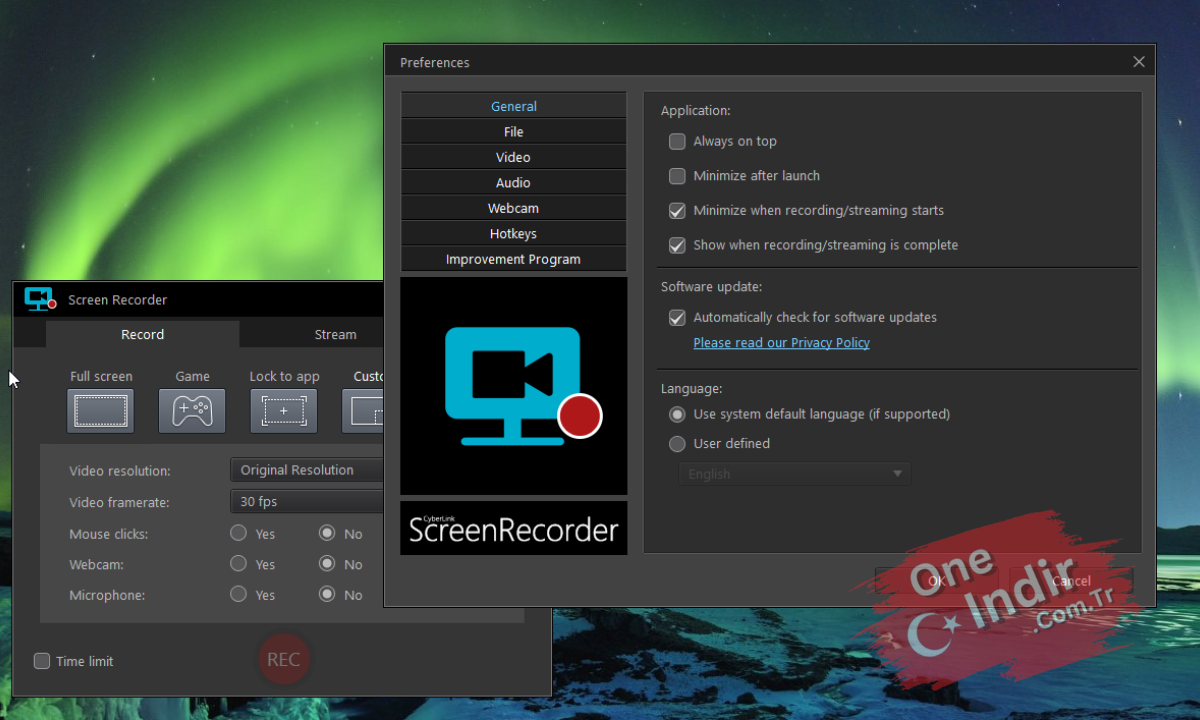1200x720 pixels.
Task: Open the Hotkeys preferences section
Action: [514, 234]
